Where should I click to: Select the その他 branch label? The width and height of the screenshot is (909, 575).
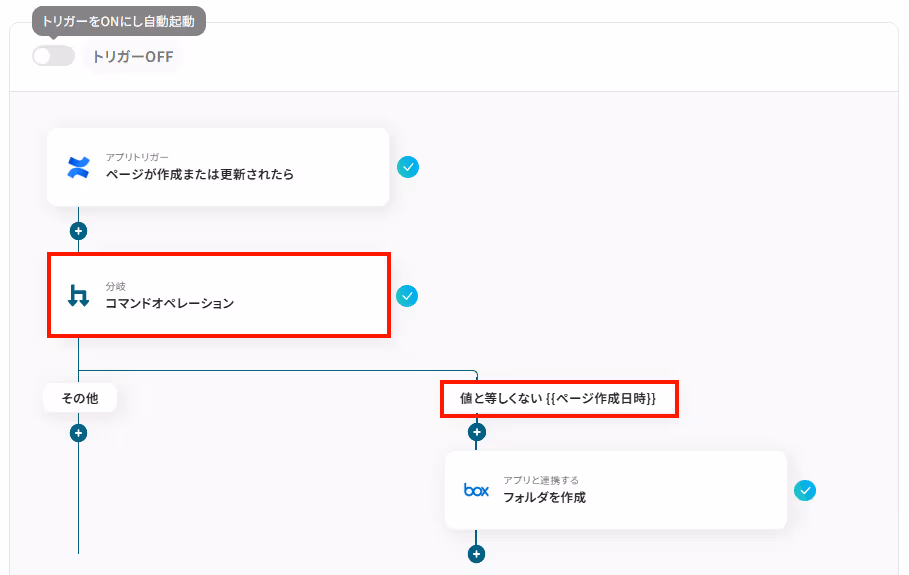click(80, 398)
